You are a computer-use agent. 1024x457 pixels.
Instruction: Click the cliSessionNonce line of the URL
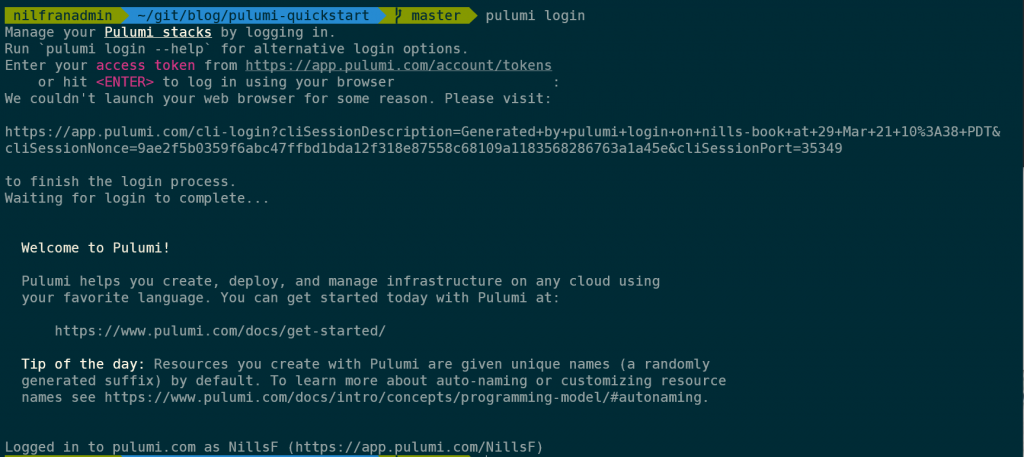(x=423, y=149)
